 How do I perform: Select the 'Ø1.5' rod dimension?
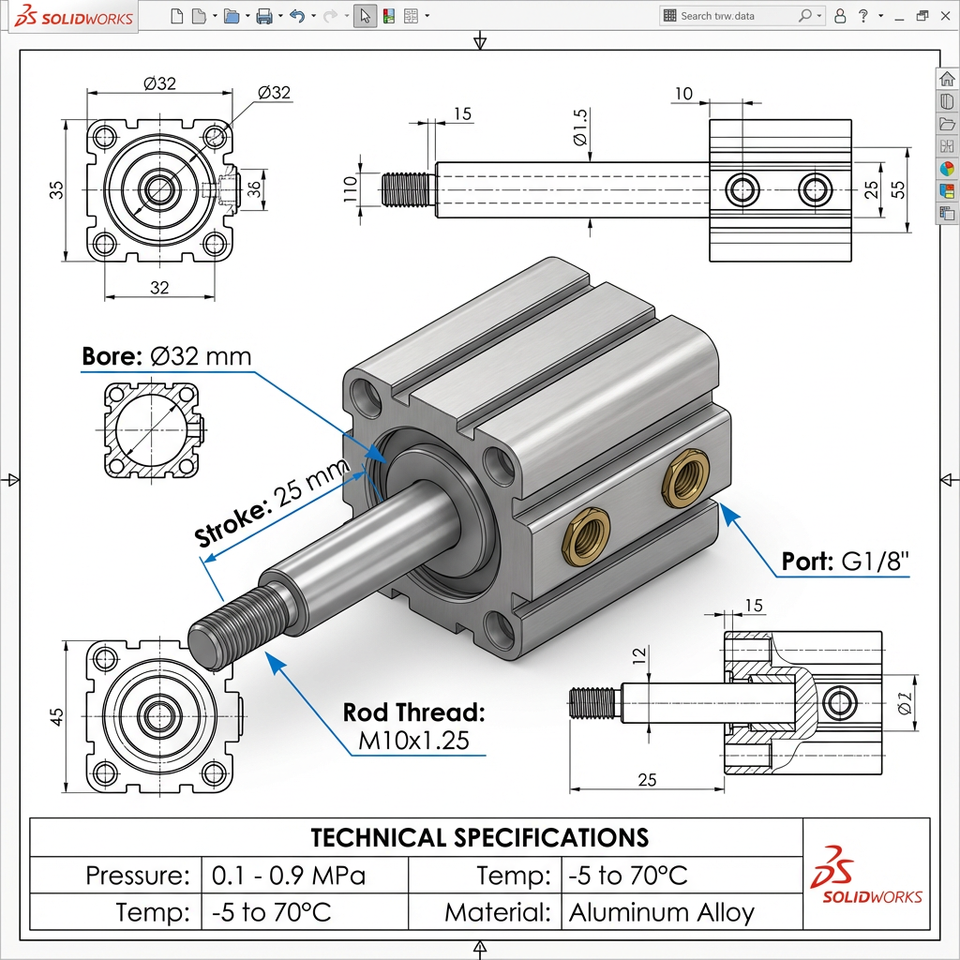click(580, 127)
